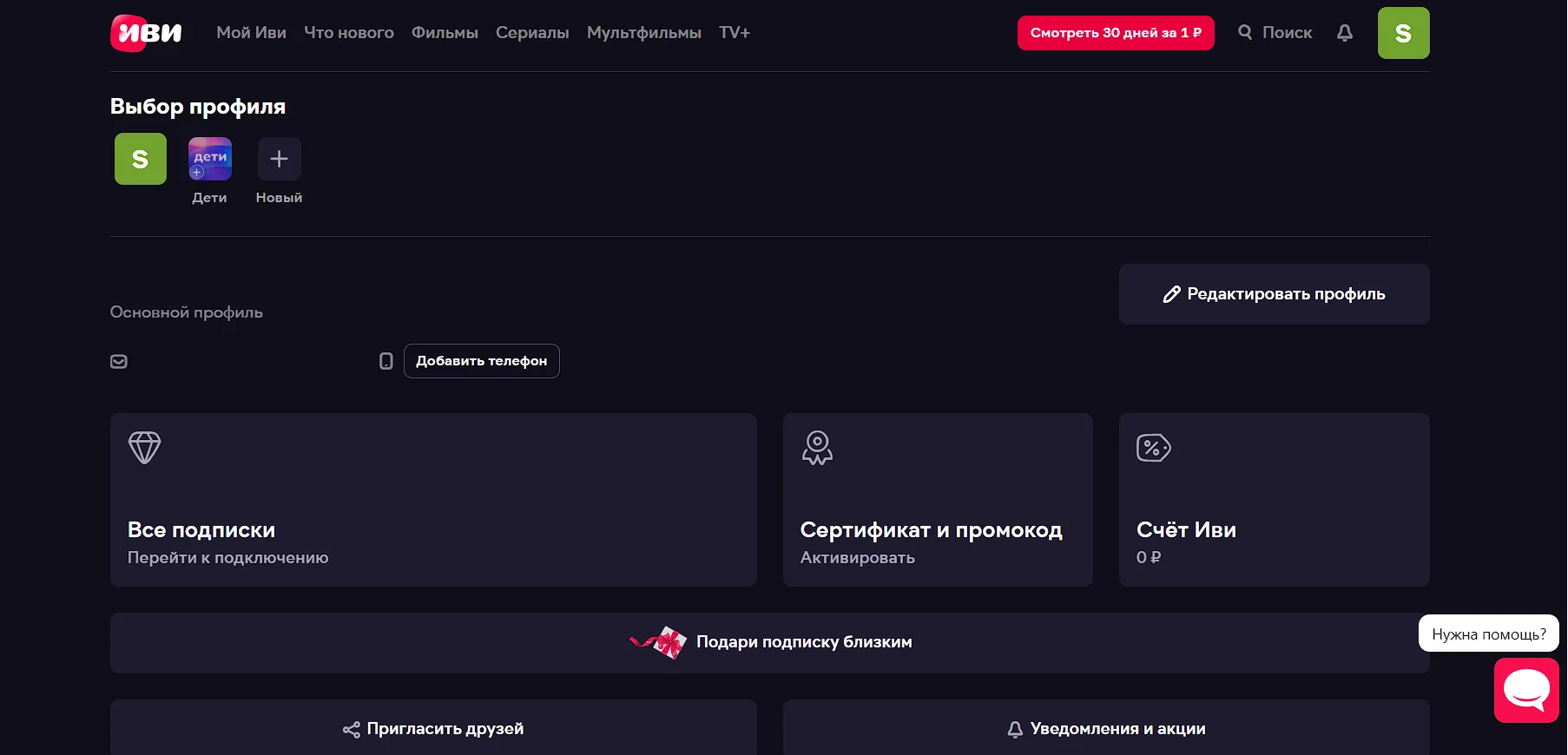Click the 0 ₽ balance value
This screenshot has height=755, width=1568.
point(1149,557)
